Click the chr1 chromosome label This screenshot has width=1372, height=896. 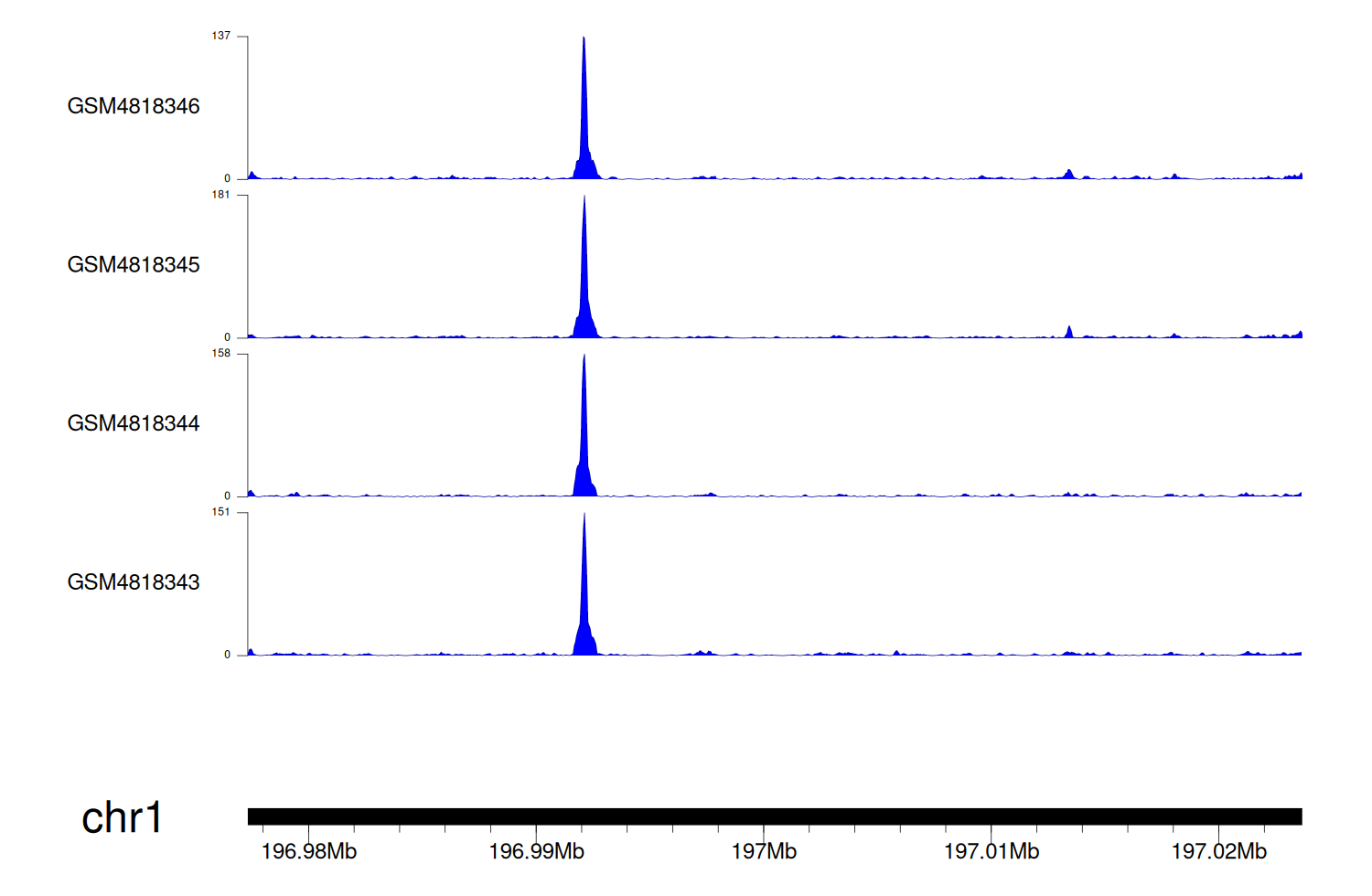pyautogui.click(x=122, y=817)
